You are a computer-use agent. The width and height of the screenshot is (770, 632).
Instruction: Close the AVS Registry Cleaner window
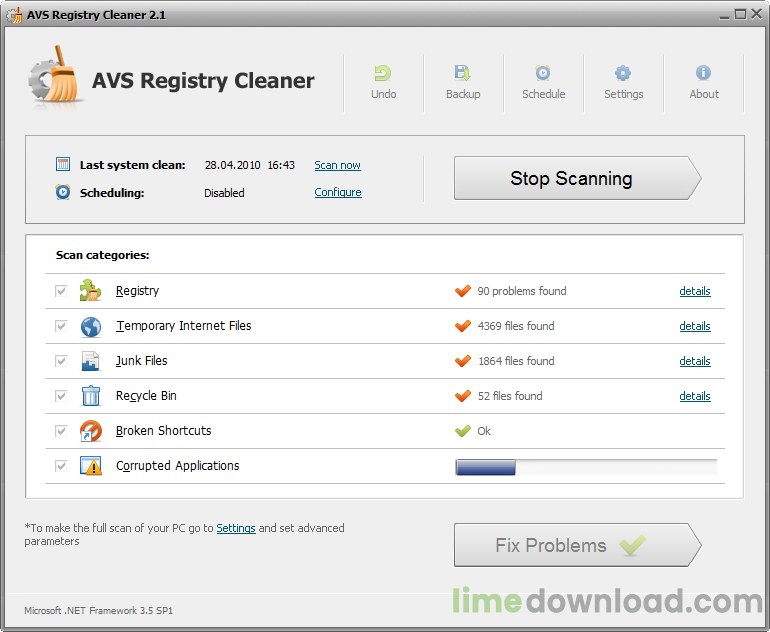coord(757,15)
